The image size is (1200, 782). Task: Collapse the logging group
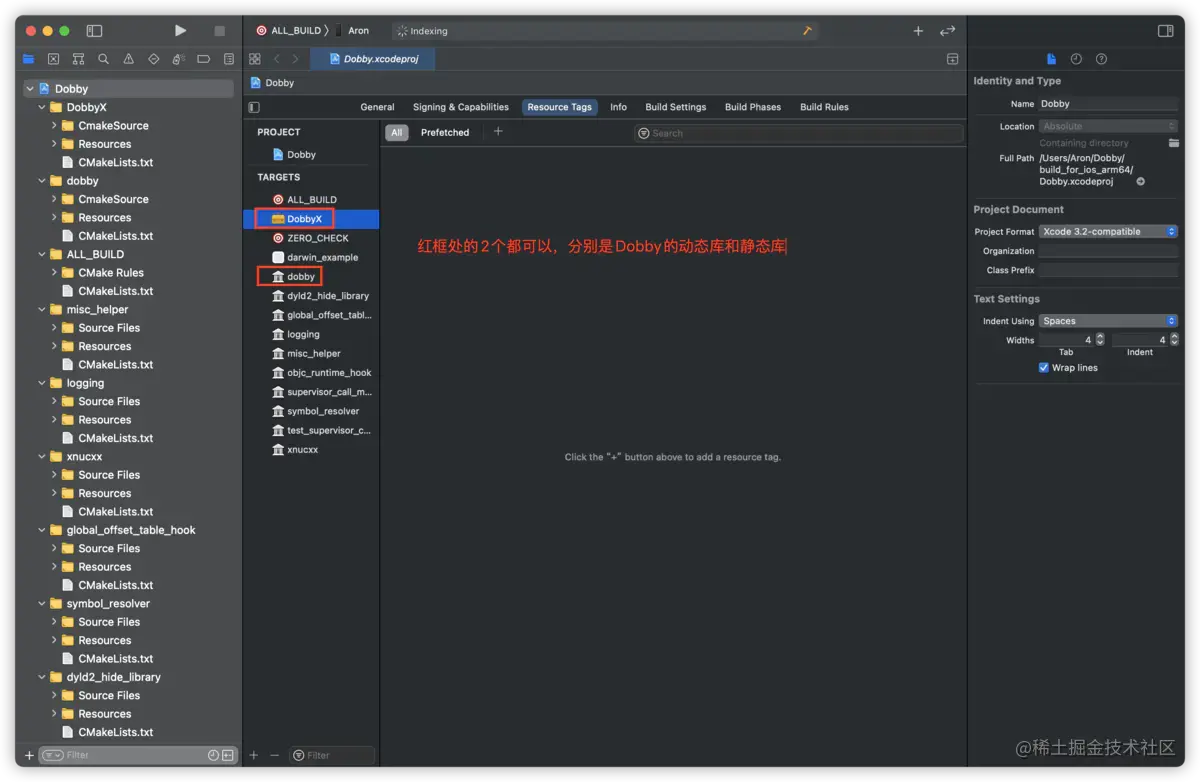[x=42, y=383]
